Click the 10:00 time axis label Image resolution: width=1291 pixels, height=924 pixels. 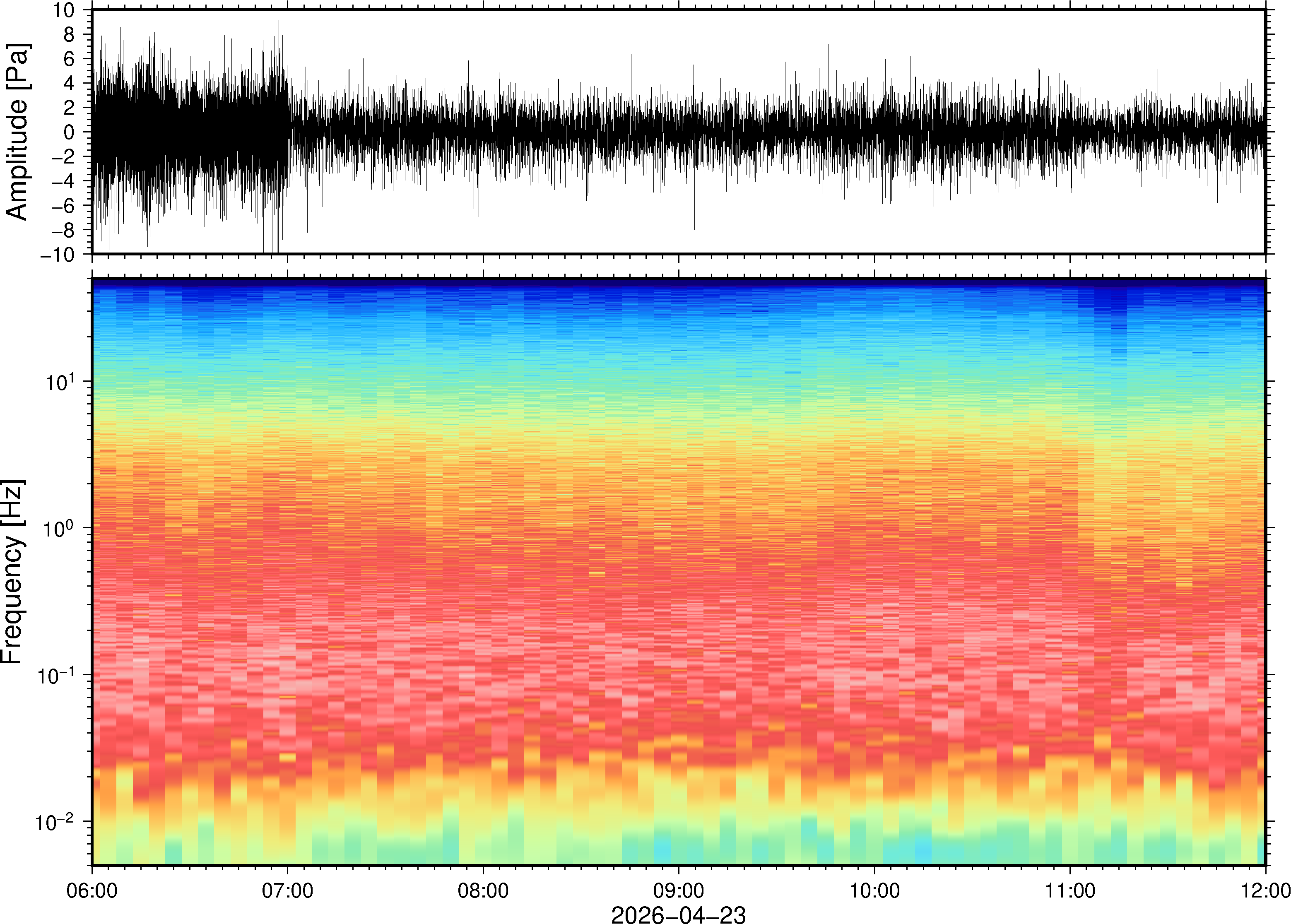(x=874, y=890)
